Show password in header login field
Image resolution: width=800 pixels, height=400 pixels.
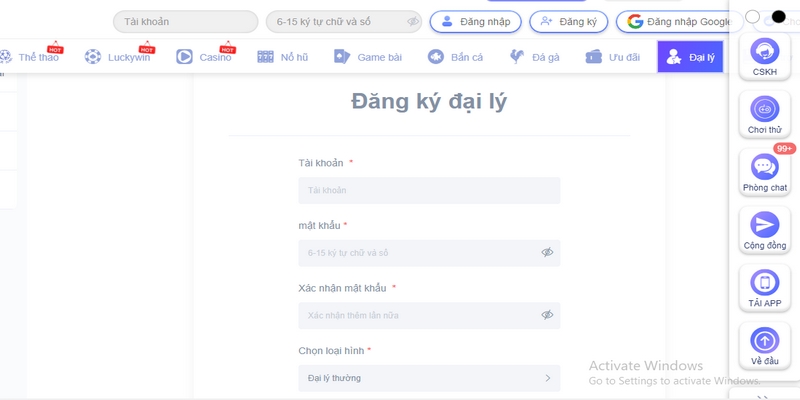coord(413,21)
